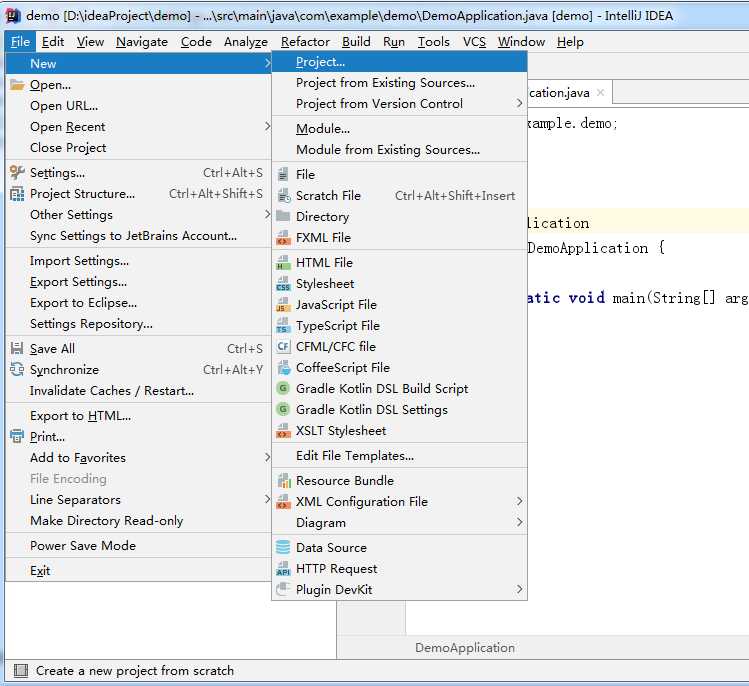Screen dimensions: 749x686
Task: Select Edit File Templates...
Action: point(399,455)
